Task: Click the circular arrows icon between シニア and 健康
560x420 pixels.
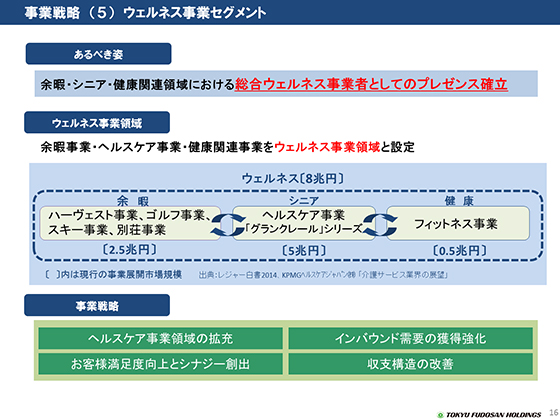Action: click(x=381, y=225)
